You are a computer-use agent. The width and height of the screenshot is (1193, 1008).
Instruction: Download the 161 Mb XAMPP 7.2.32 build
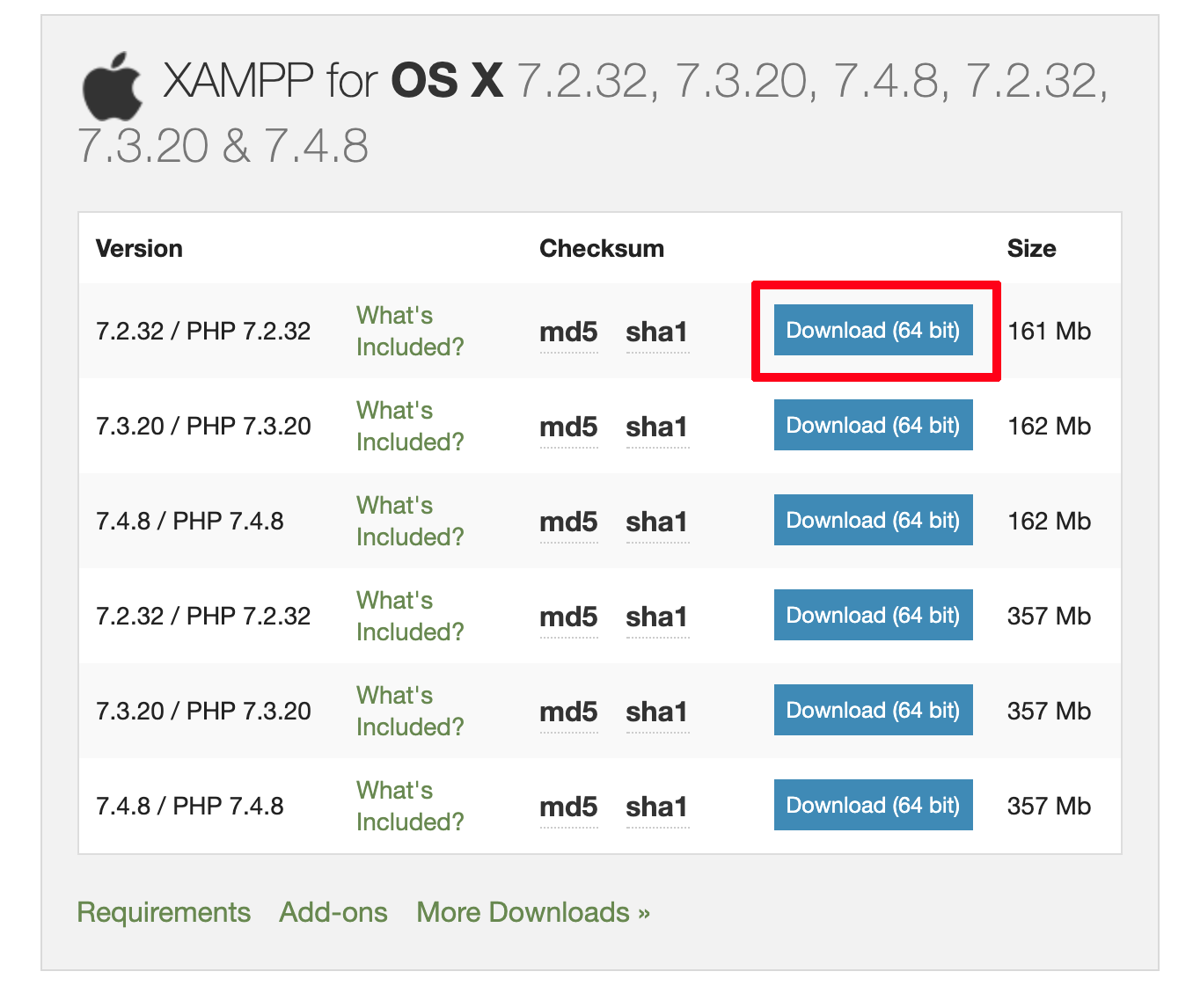[874, 330]
